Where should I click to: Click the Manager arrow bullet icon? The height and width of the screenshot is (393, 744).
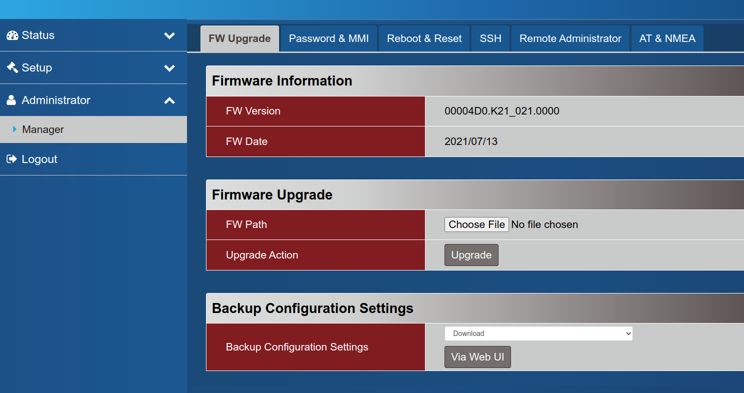click(x=15, y=129)
